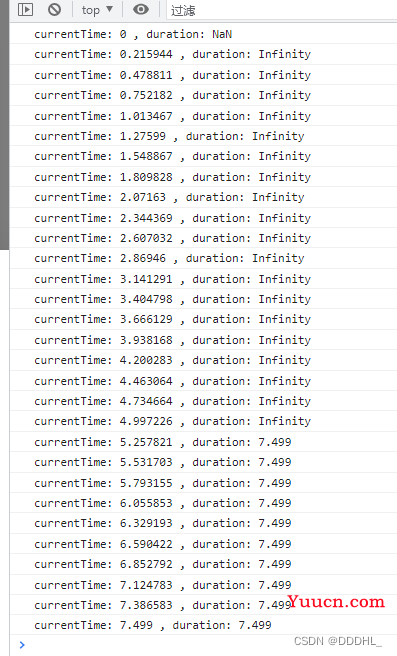The image size is (397, 656).
Task: Select the log line currentTime 2.86946
Action: [x=203, y=258]
